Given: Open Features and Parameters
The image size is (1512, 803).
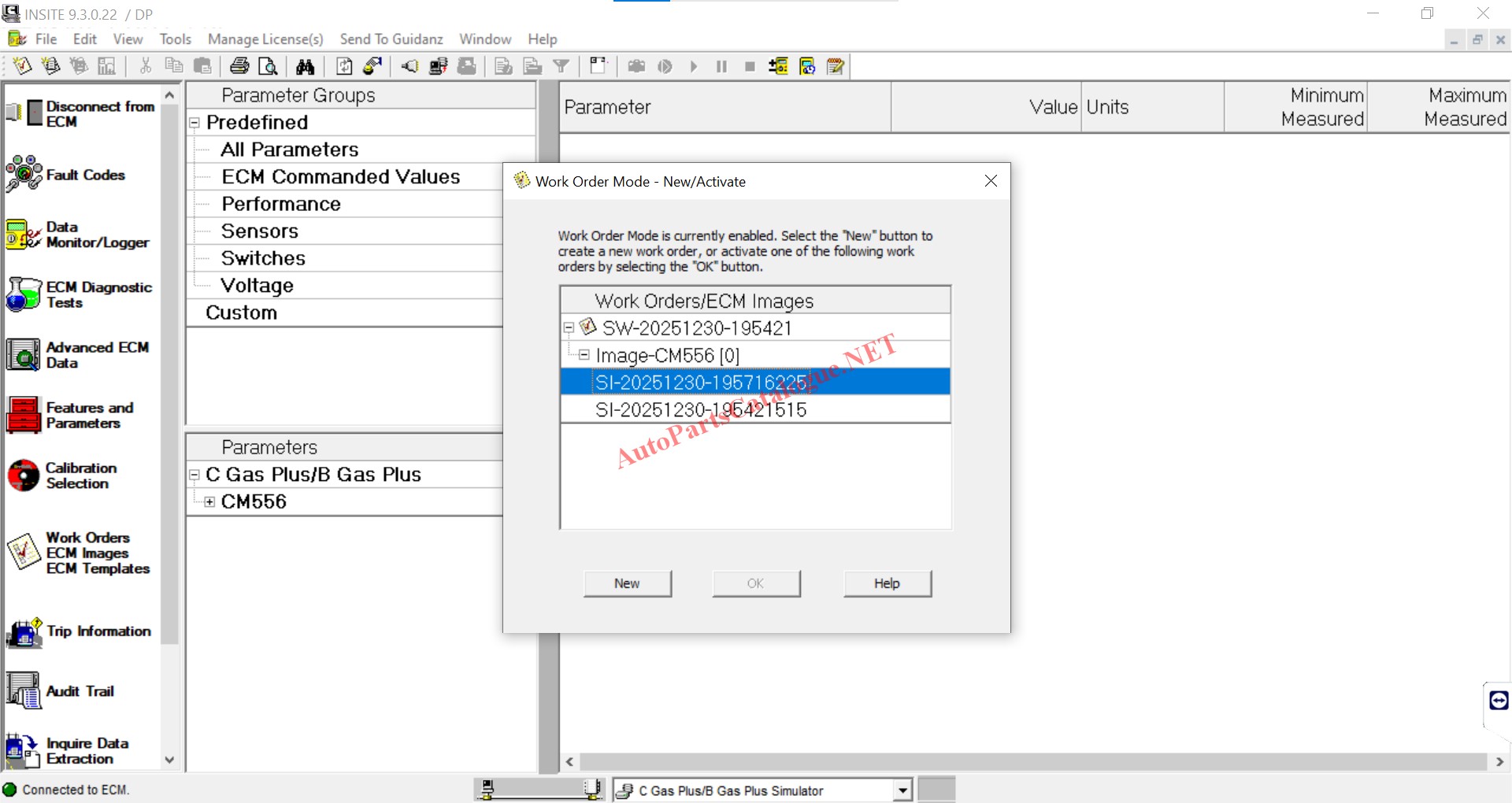Looking at the screenshot, I should point(24,415).
